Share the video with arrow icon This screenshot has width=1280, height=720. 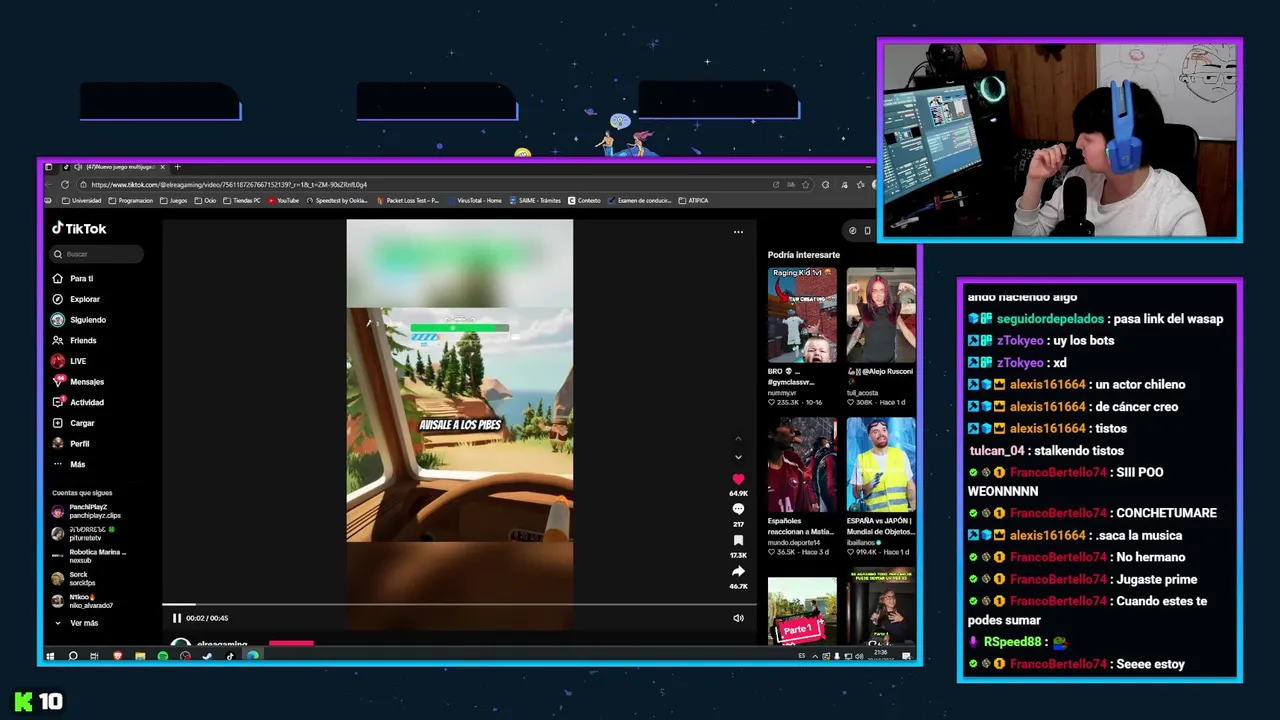point(738,571)
